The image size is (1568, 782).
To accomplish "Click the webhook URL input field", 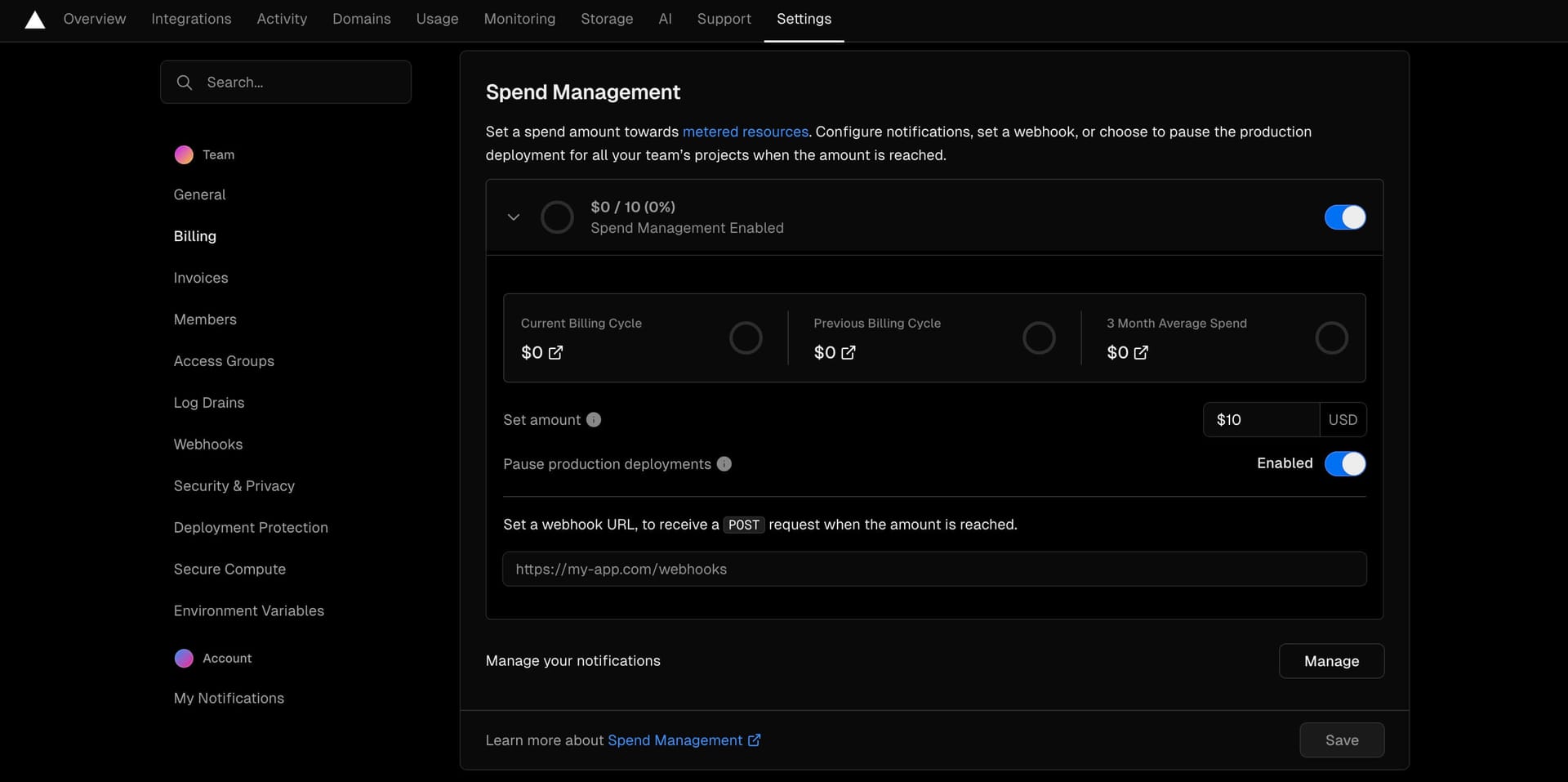I will (934, 569).
